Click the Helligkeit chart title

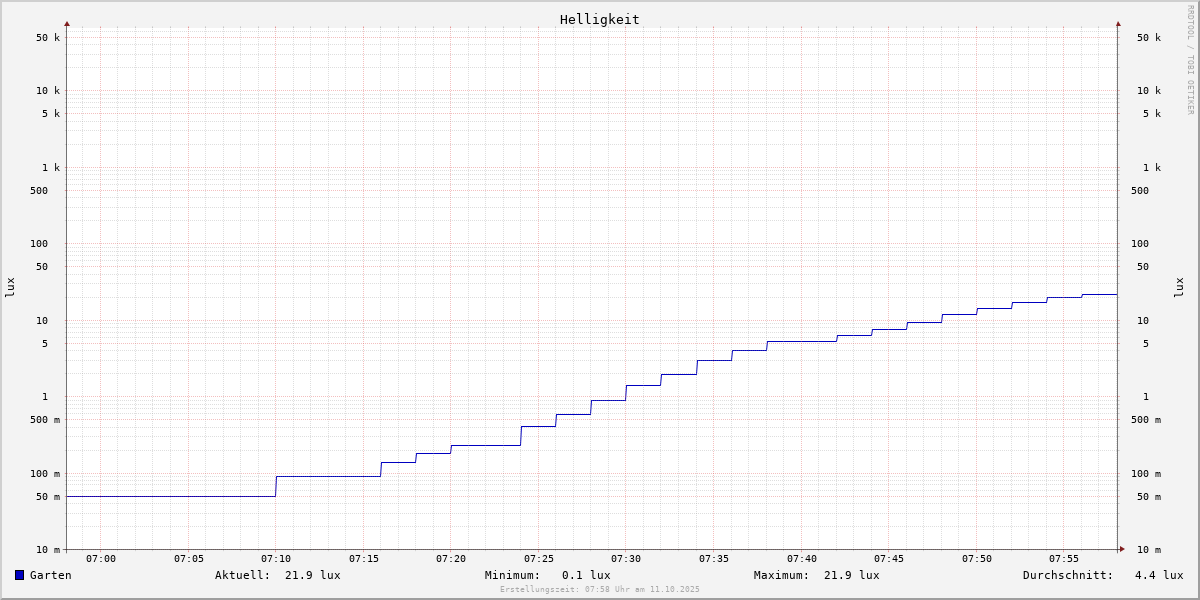pyautogui.click(x=599, y=19)
